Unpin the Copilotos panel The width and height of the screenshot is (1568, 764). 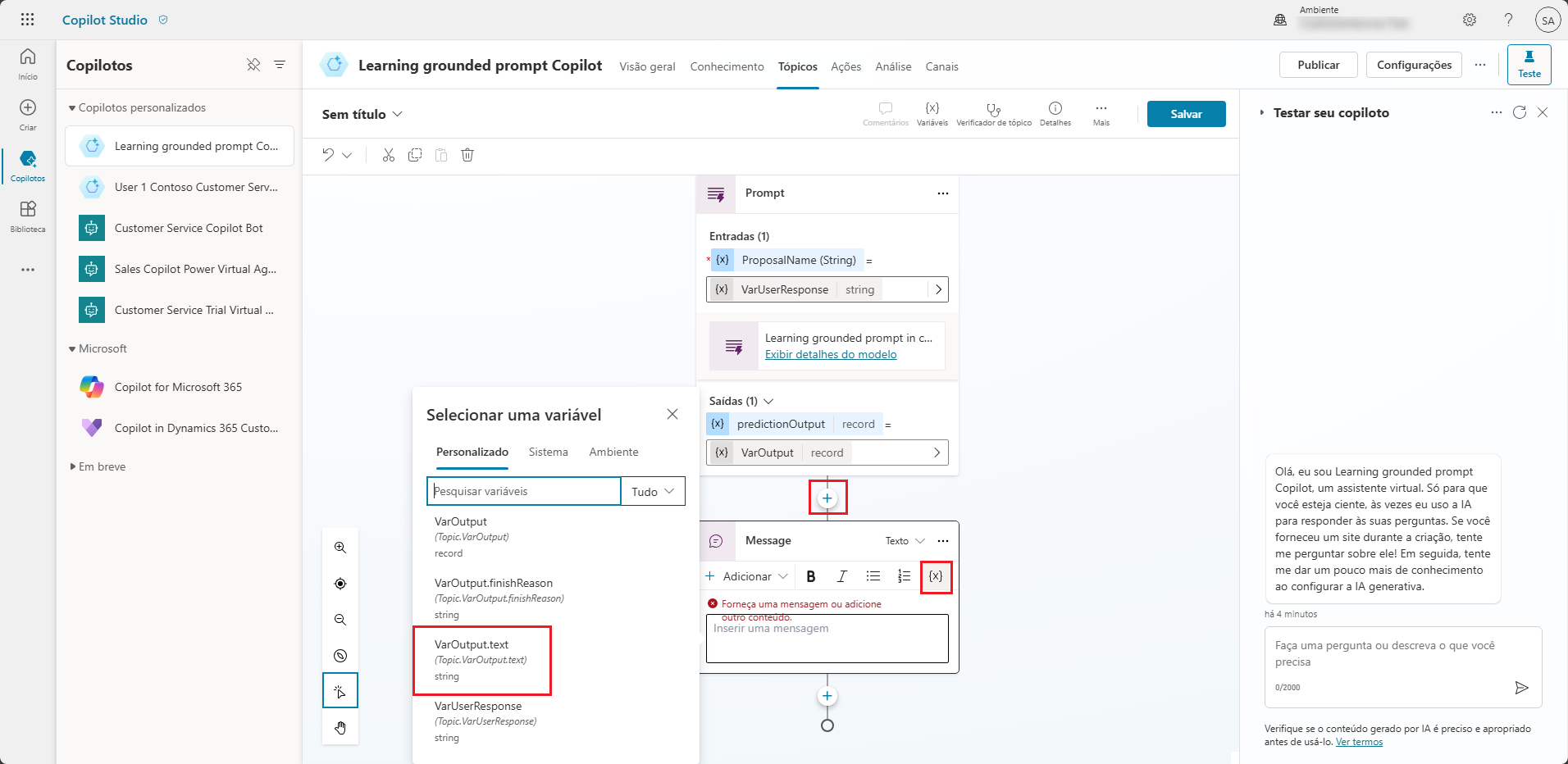[x=253, y=65]
